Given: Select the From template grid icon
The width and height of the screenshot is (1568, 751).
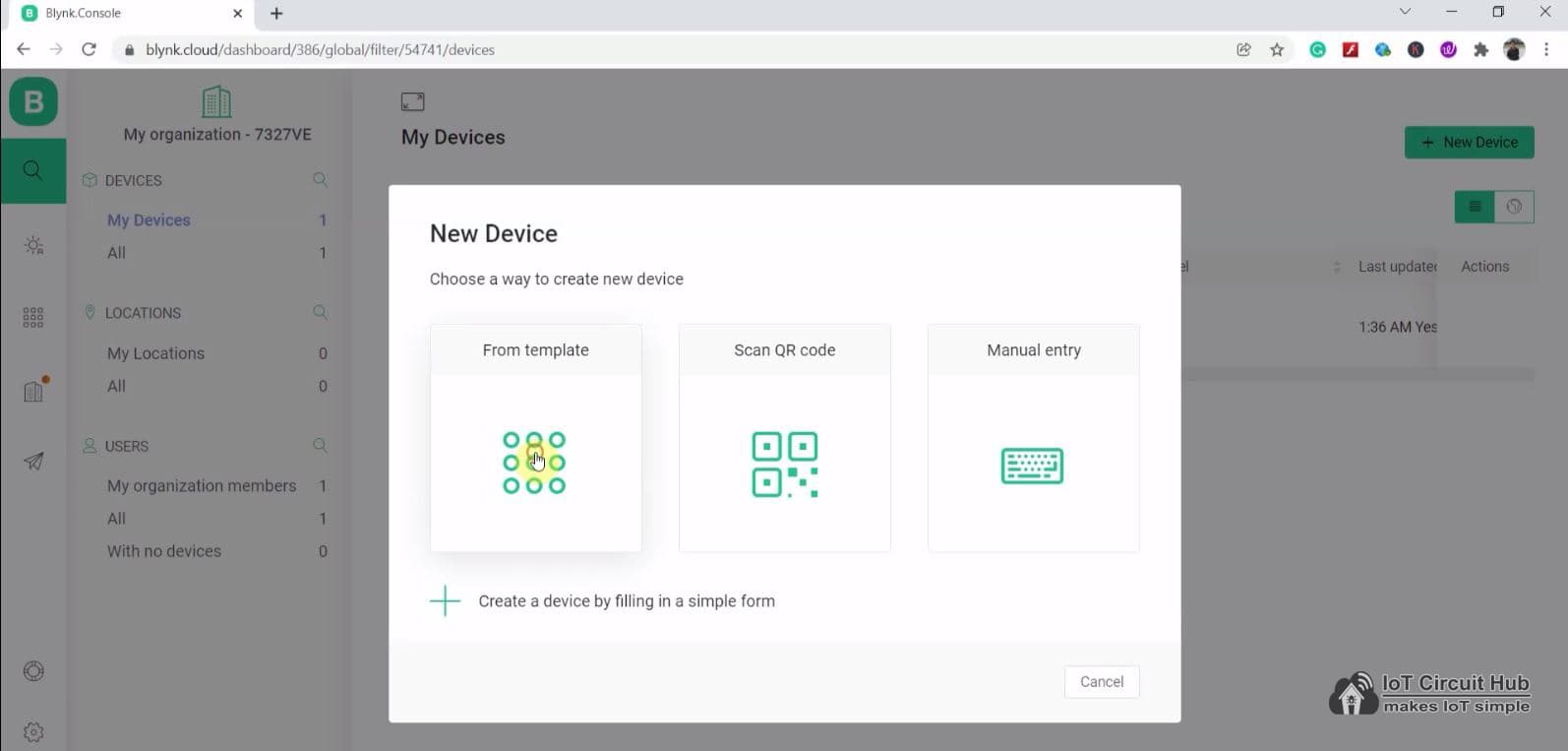Looking at the screenshot, I should (x=534, y=463).
